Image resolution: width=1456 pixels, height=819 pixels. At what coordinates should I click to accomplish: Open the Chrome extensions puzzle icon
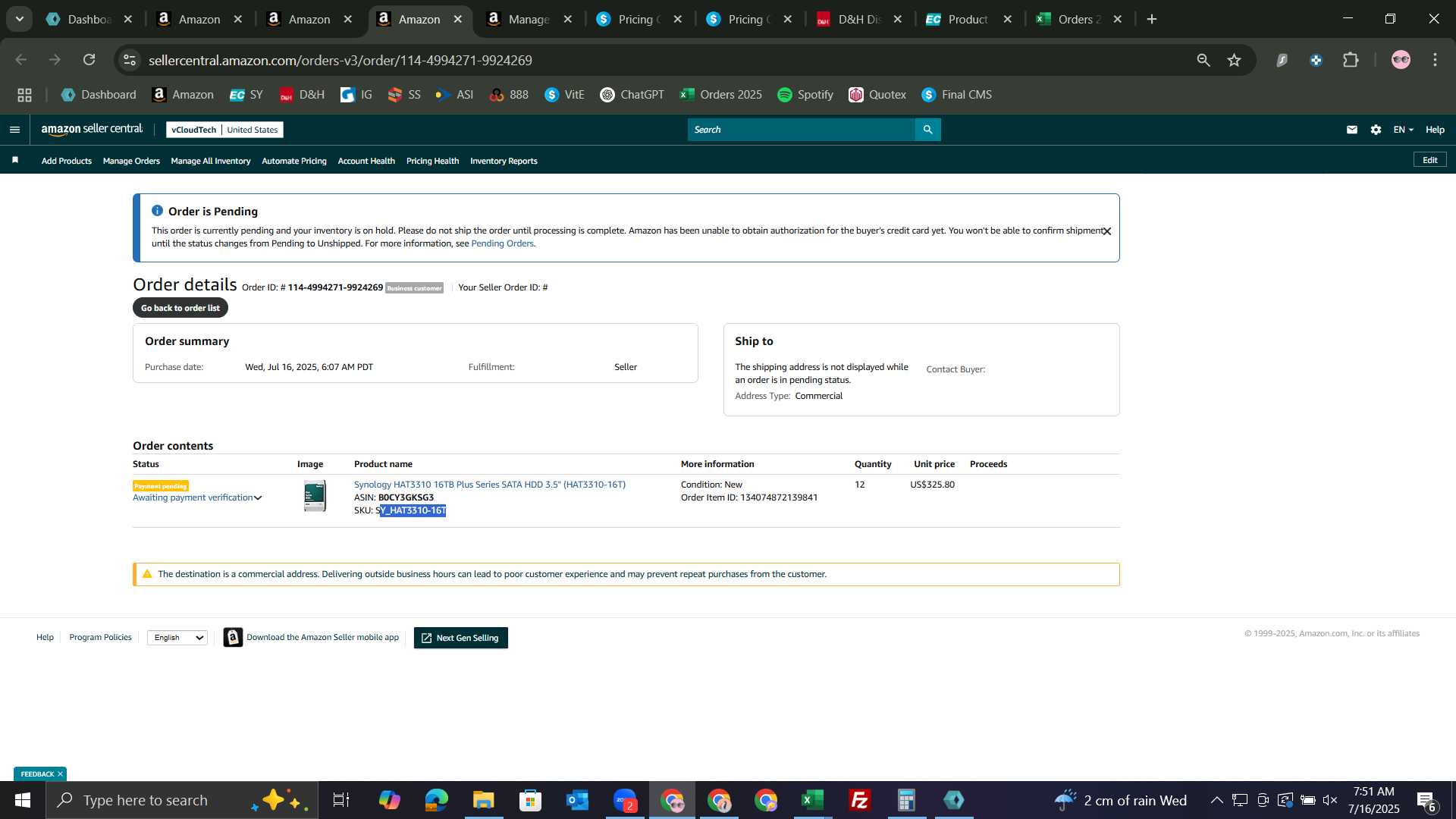click(x=1351, y=60)
